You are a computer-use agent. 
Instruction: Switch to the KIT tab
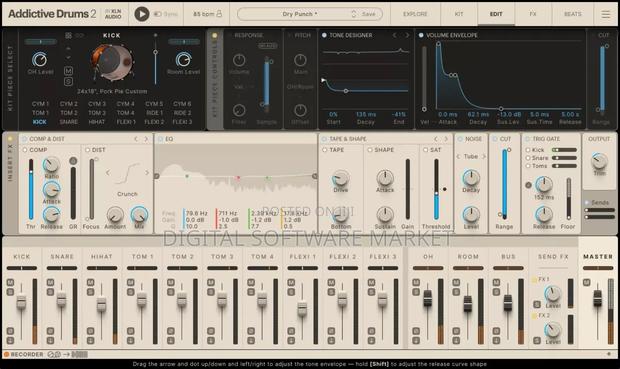click(x=459, y=14)
